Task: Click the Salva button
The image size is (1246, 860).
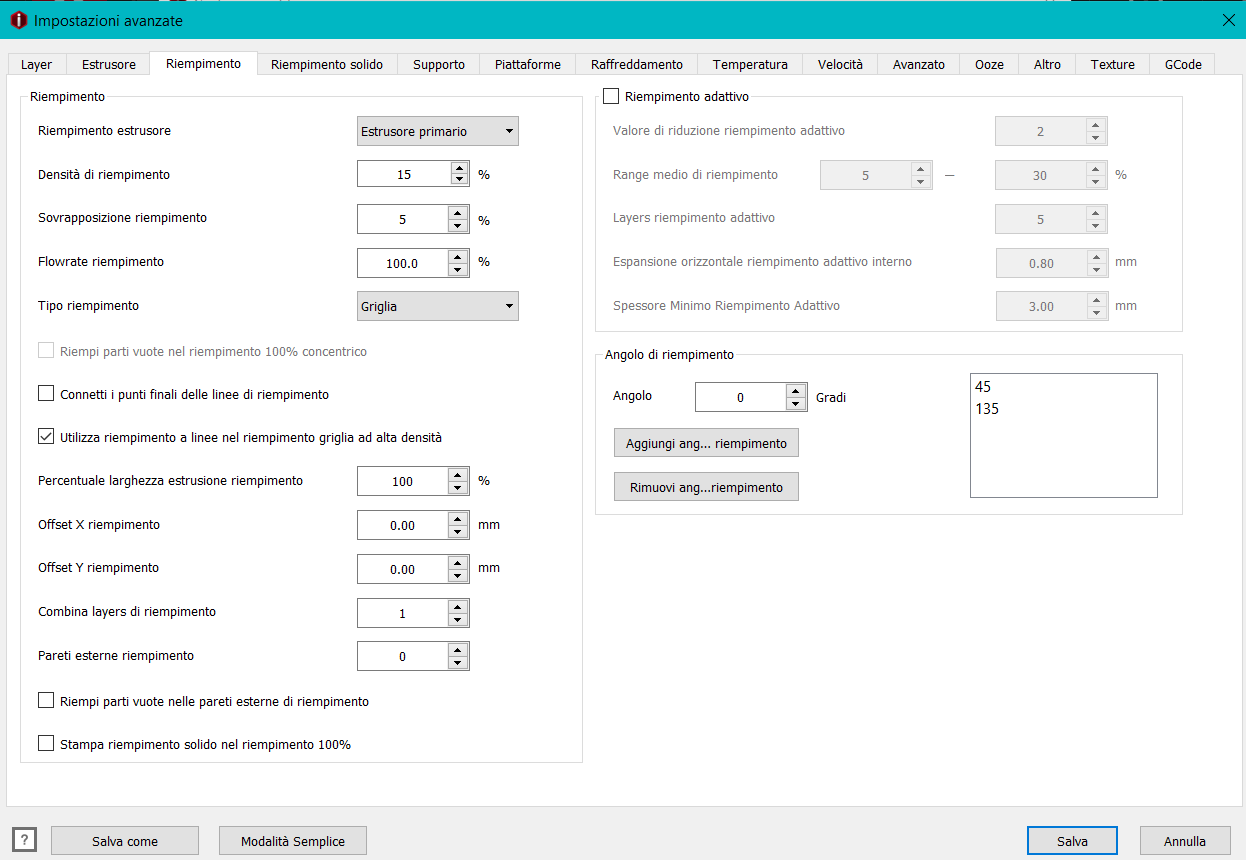Action: (1072, 841)
